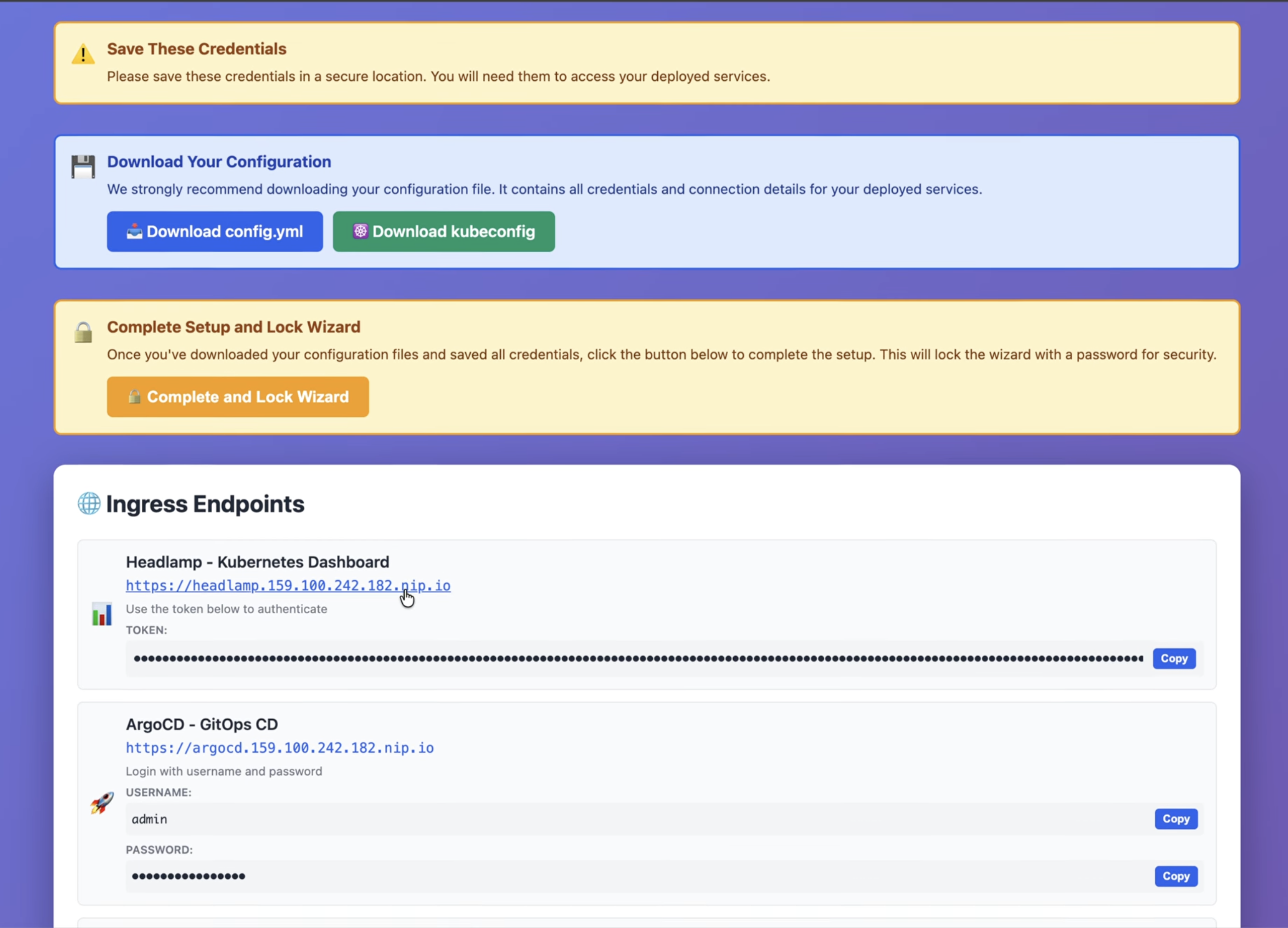Copy the ArgoCD admin username
Viewport: 1288px width, 928px height.
(x=1176, y=819)
